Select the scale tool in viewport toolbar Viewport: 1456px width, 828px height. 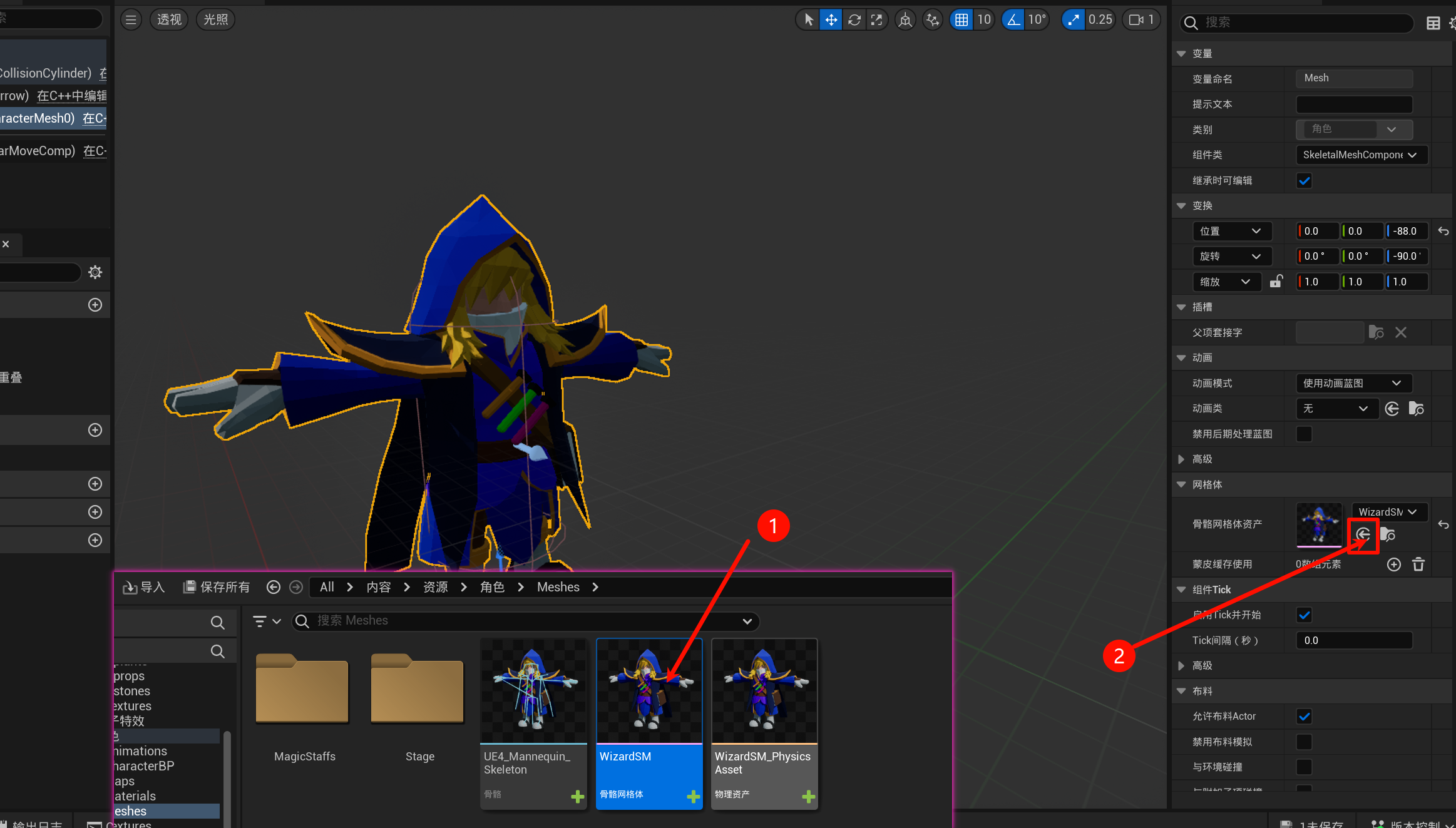click(x=877, y=20)
